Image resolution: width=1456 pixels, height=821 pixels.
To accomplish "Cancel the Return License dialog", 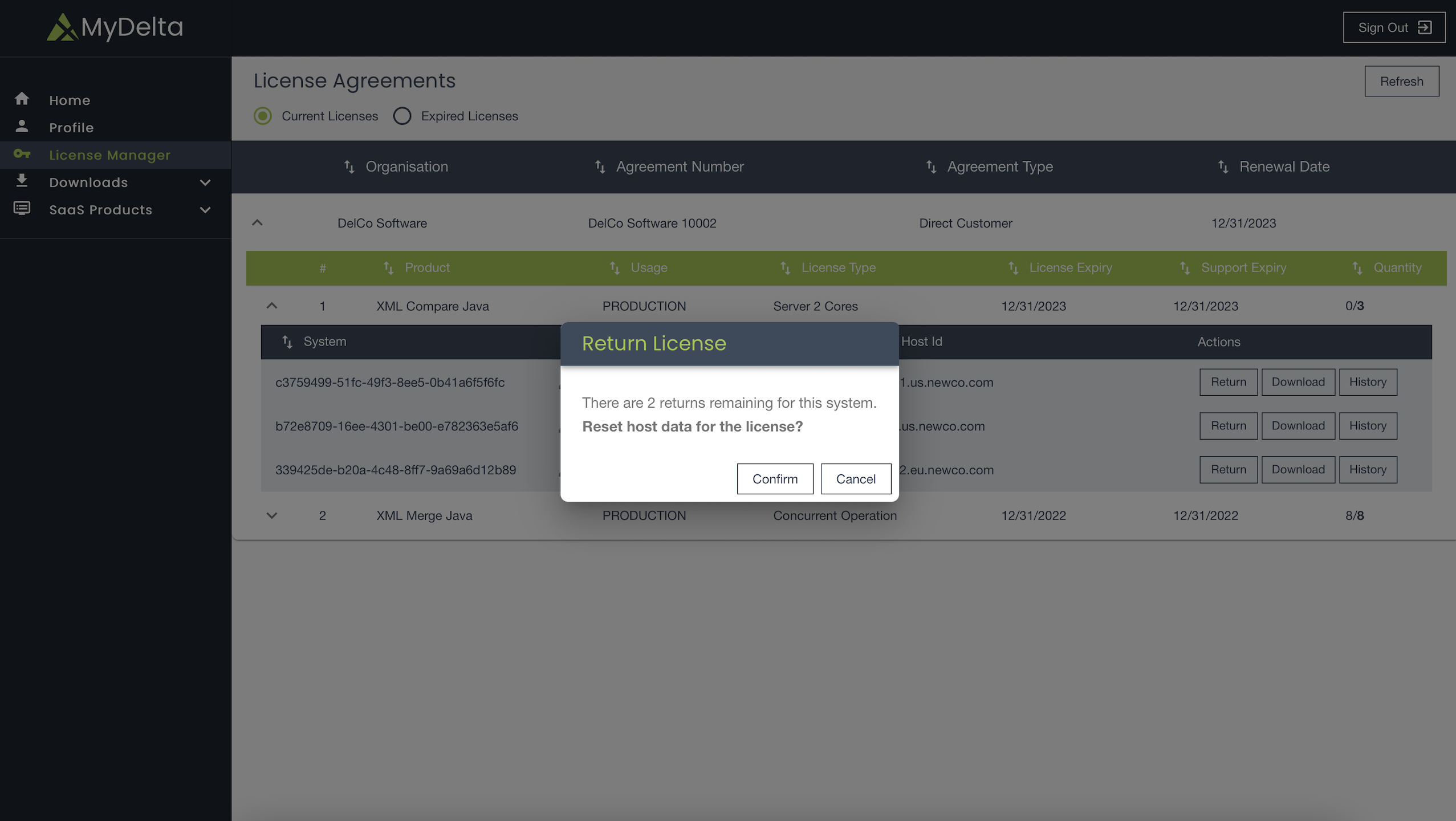I will click(x=856, y=479).
